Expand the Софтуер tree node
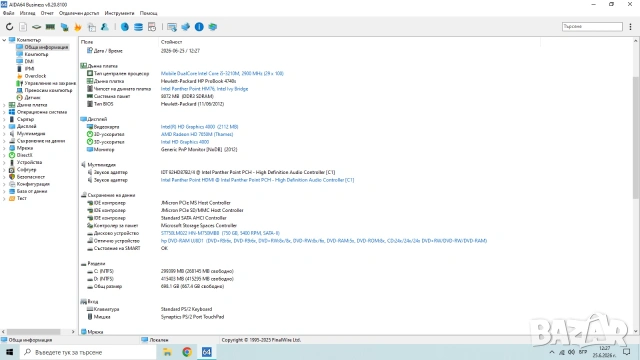Viewport: 640px width, 360px height. 4,170
